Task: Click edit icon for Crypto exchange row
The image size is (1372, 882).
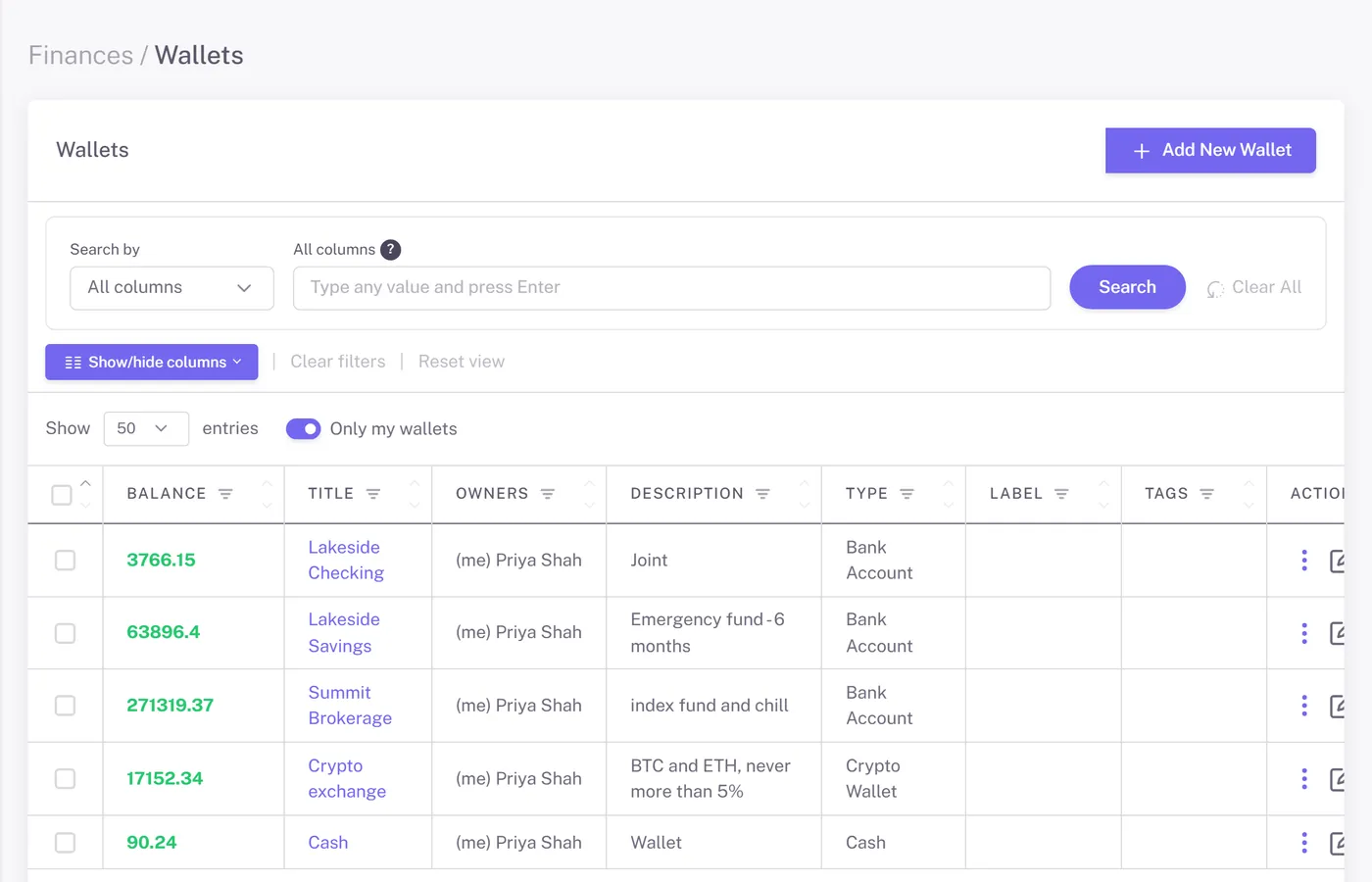Action: (1338, 780)
